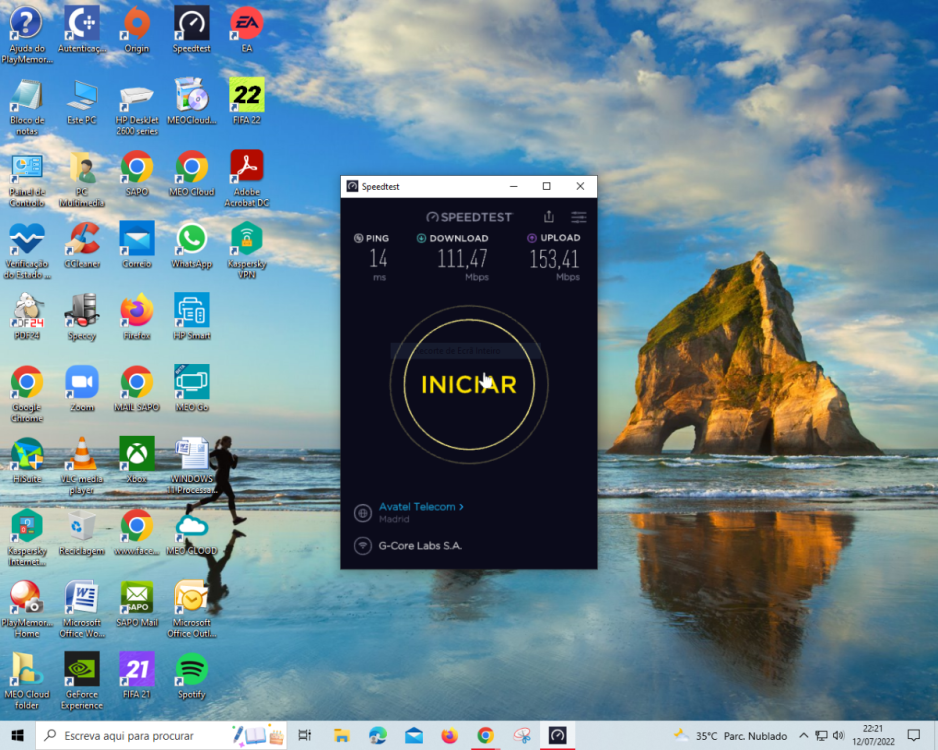Screen dimensions: 938x750
Task: Select the Reciclagem recycle bin icon
Action: pyautogui.click(x=82, y=532)
